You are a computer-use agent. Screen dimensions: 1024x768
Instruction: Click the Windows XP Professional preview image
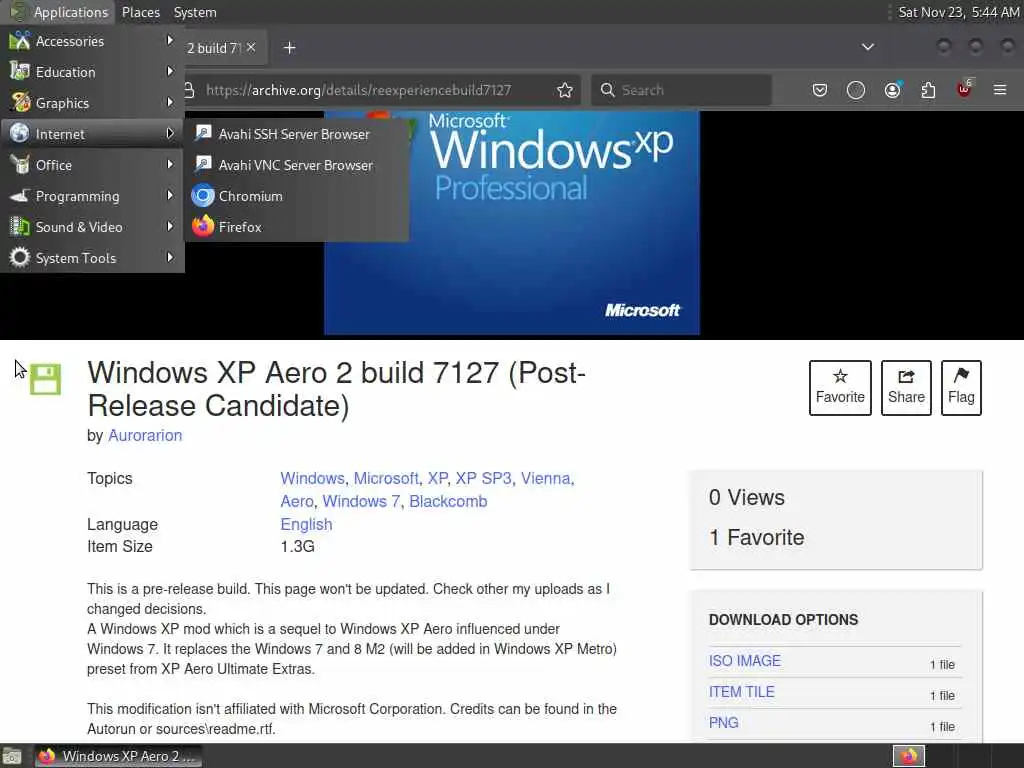coord(512,223)
